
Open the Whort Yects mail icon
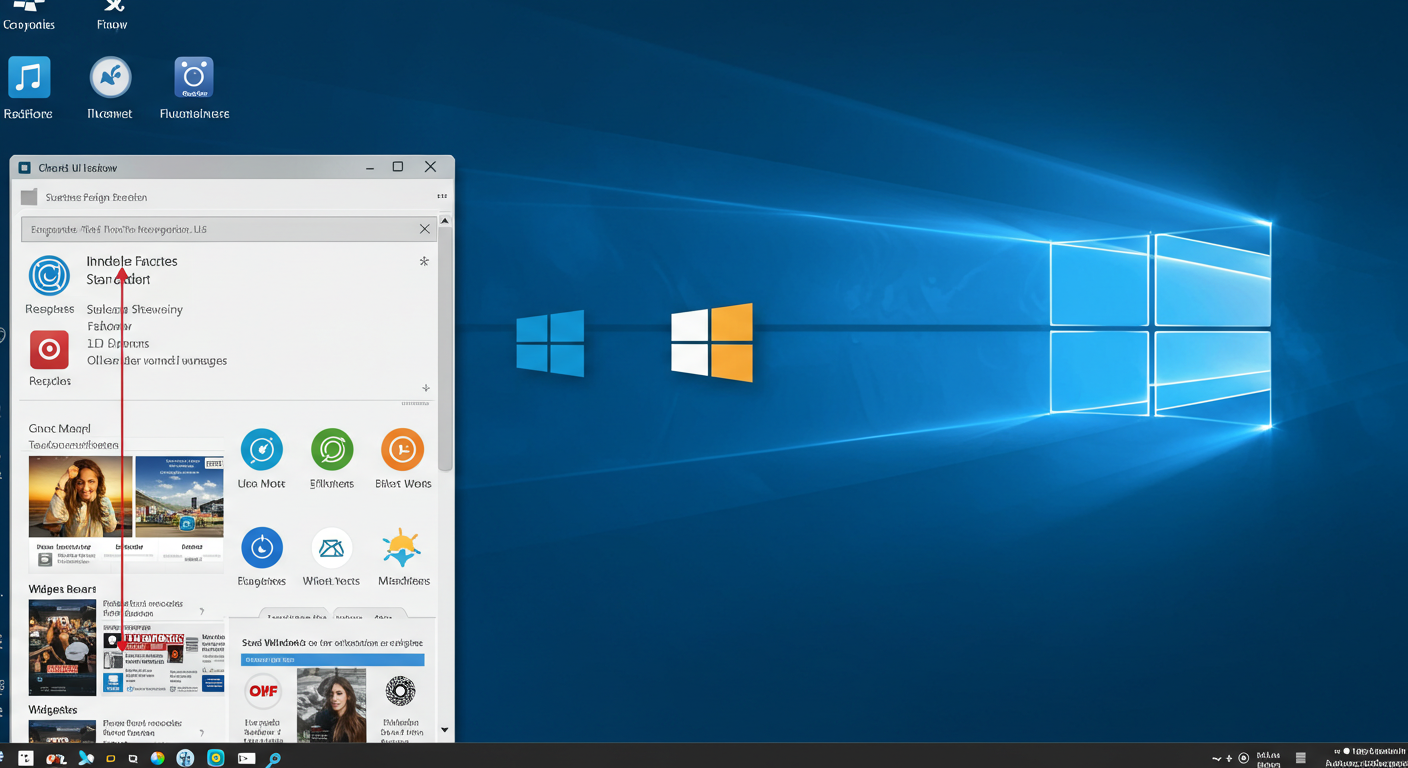(x=331, y=545)
